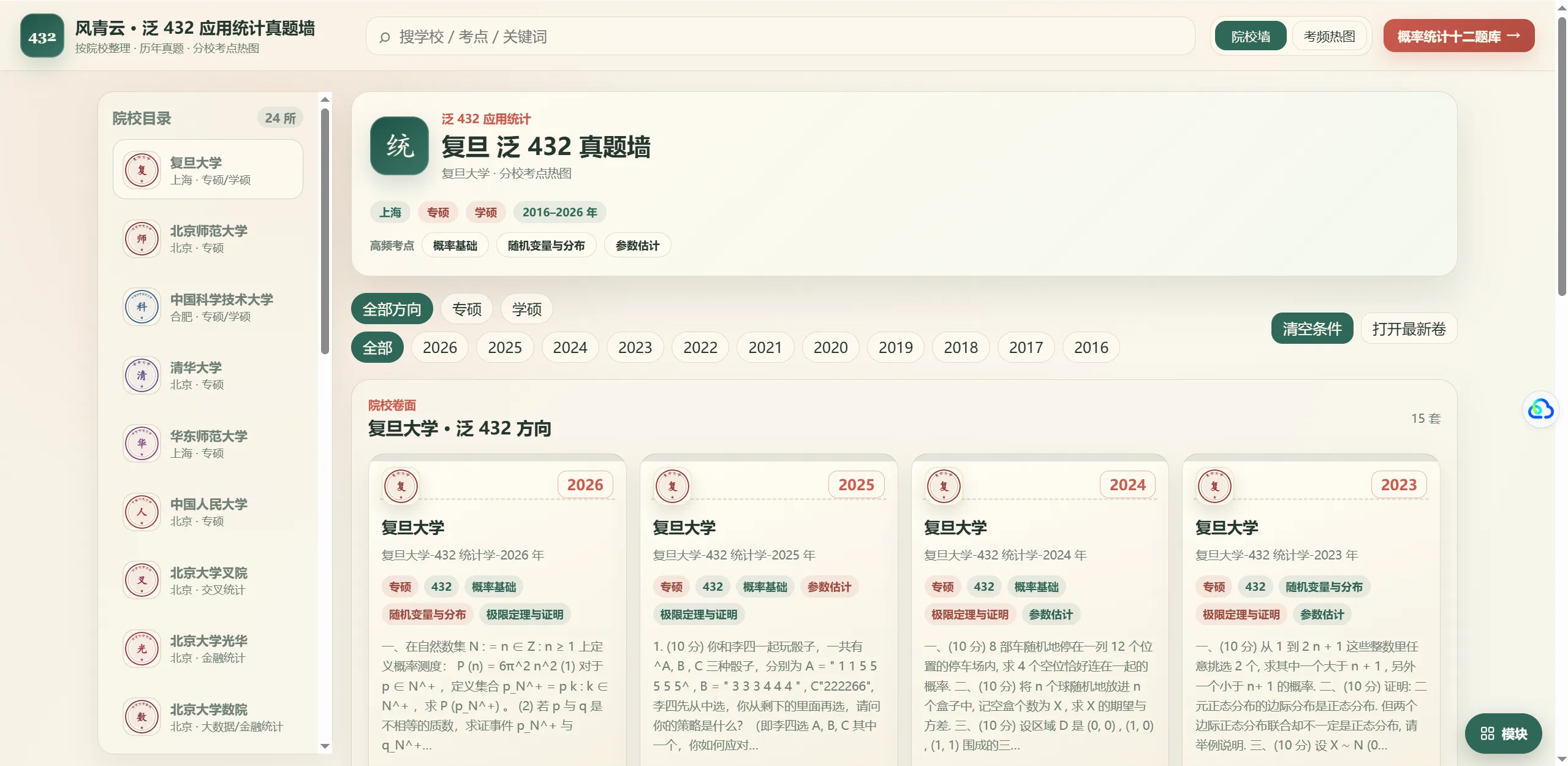Switch to 院校墙 view
This screenshot has width=1568, height=766.
click(1251, 36)
